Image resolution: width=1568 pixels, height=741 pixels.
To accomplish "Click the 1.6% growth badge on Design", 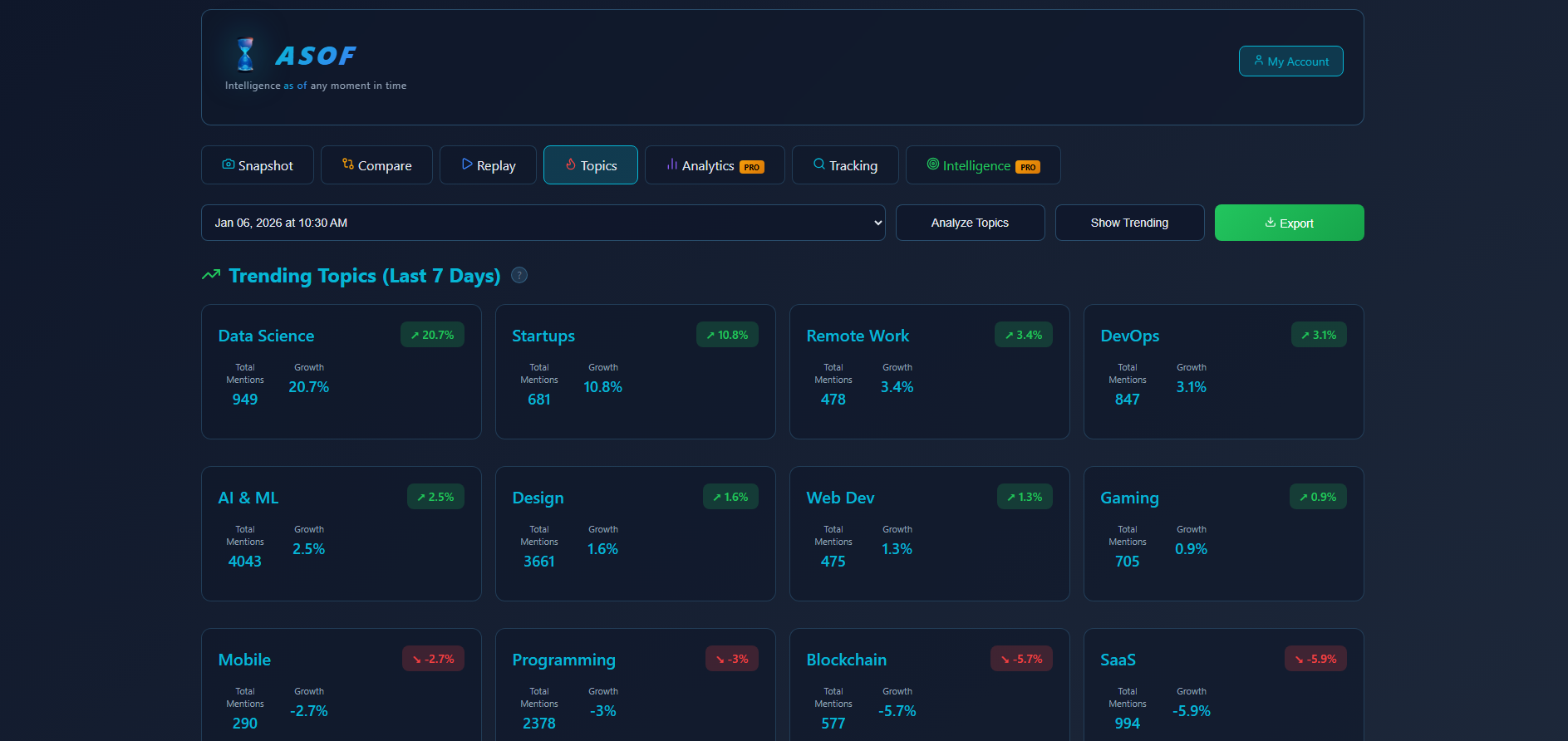I will point(730,497).
